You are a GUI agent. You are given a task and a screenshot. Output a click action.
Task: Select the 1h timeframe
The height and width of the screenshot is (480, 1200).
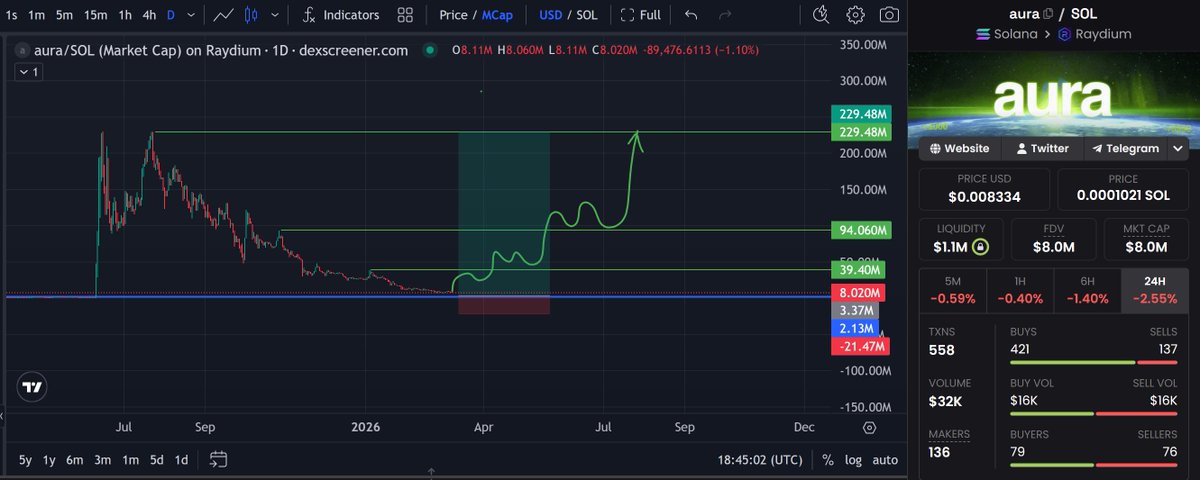coord(125,15)
